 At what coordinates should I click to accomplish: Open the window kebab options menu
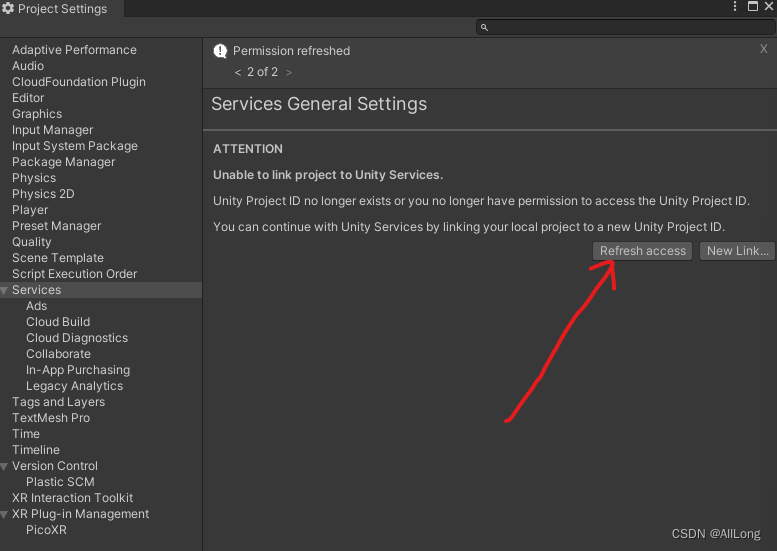[x=735, y=6]
